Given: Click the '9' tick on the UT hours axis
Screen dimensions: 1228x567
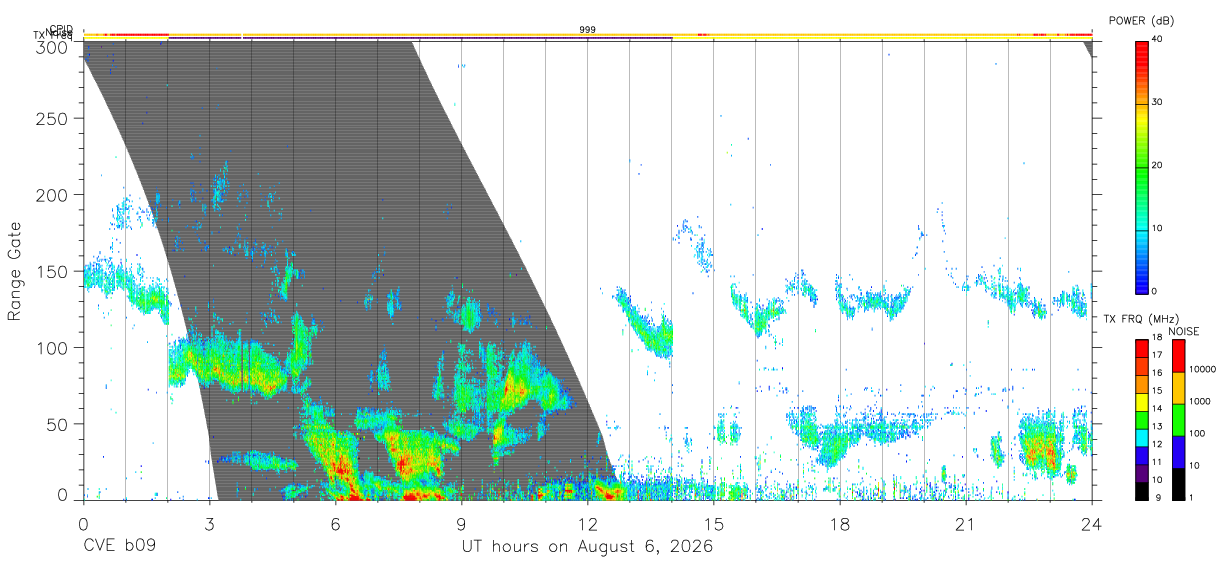Looking at the screenshot, I should 461,523.
